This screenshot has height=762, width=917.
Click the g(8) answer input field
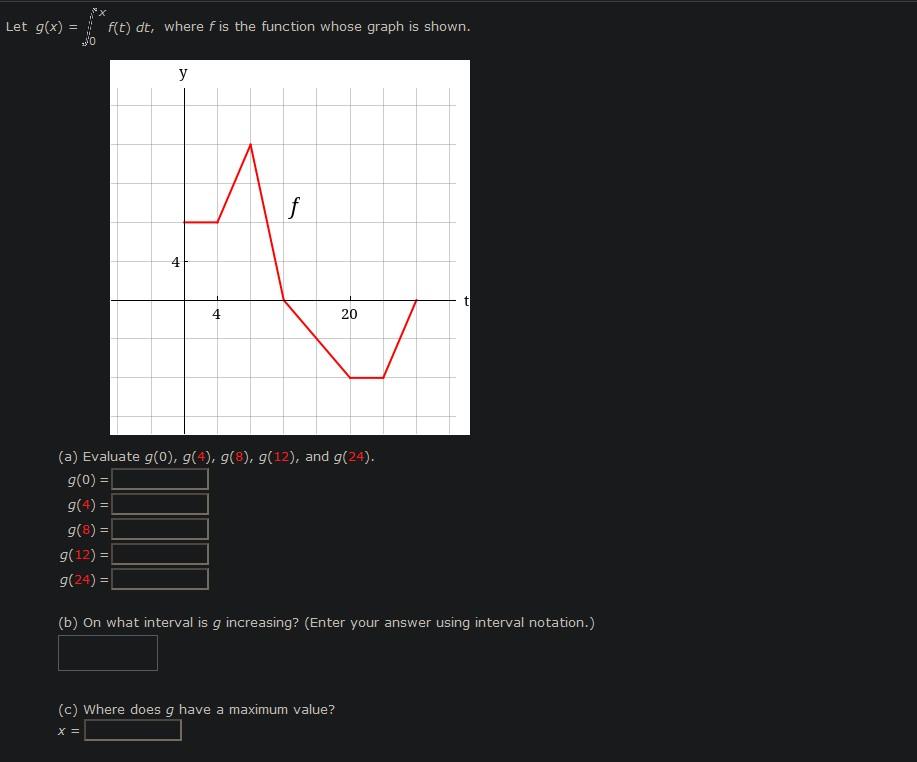pos(159,528)
